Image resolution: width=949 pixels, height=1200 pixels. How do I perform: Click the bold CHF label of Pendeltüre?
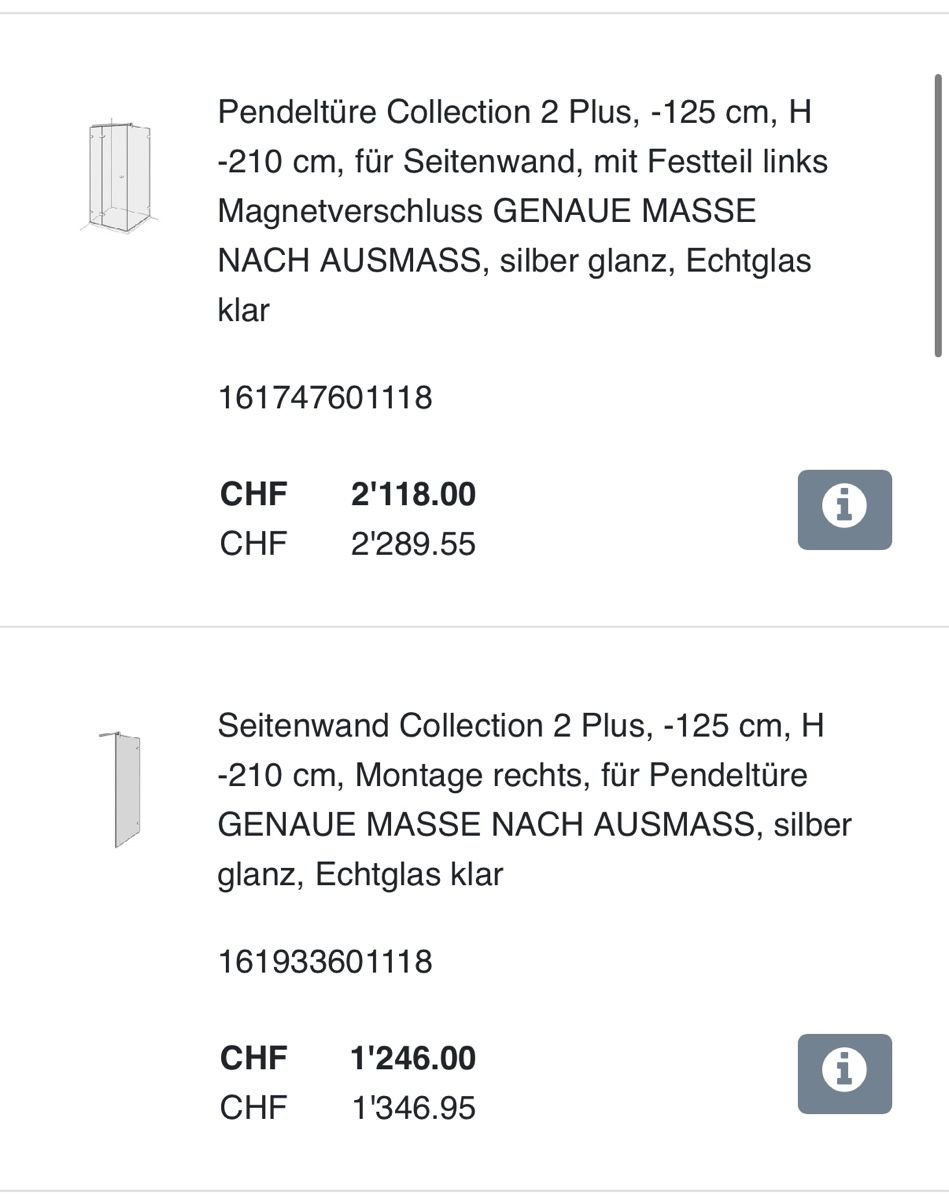(x=253, y=494)
